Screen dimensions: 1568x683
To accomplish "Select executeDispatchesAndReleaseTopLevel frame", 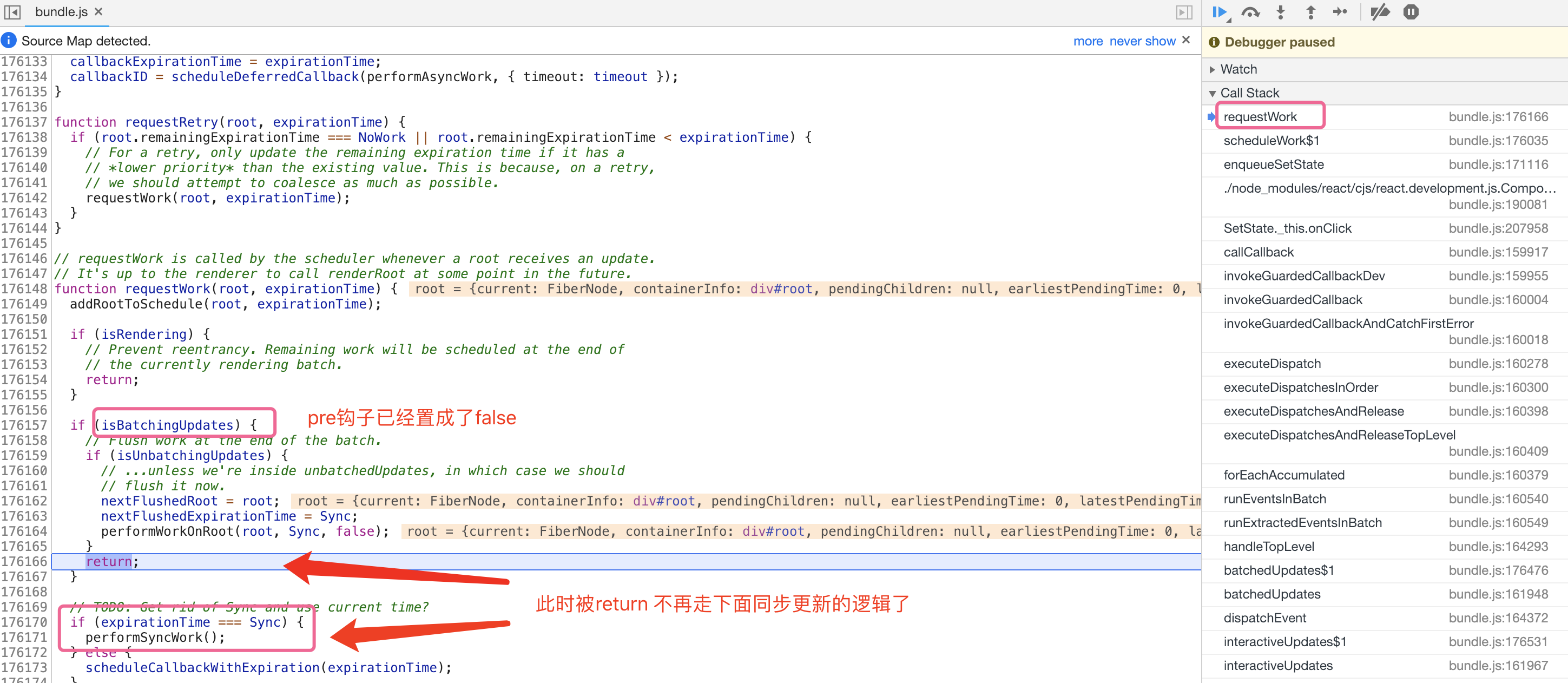I will click(x=1385, y=443).
